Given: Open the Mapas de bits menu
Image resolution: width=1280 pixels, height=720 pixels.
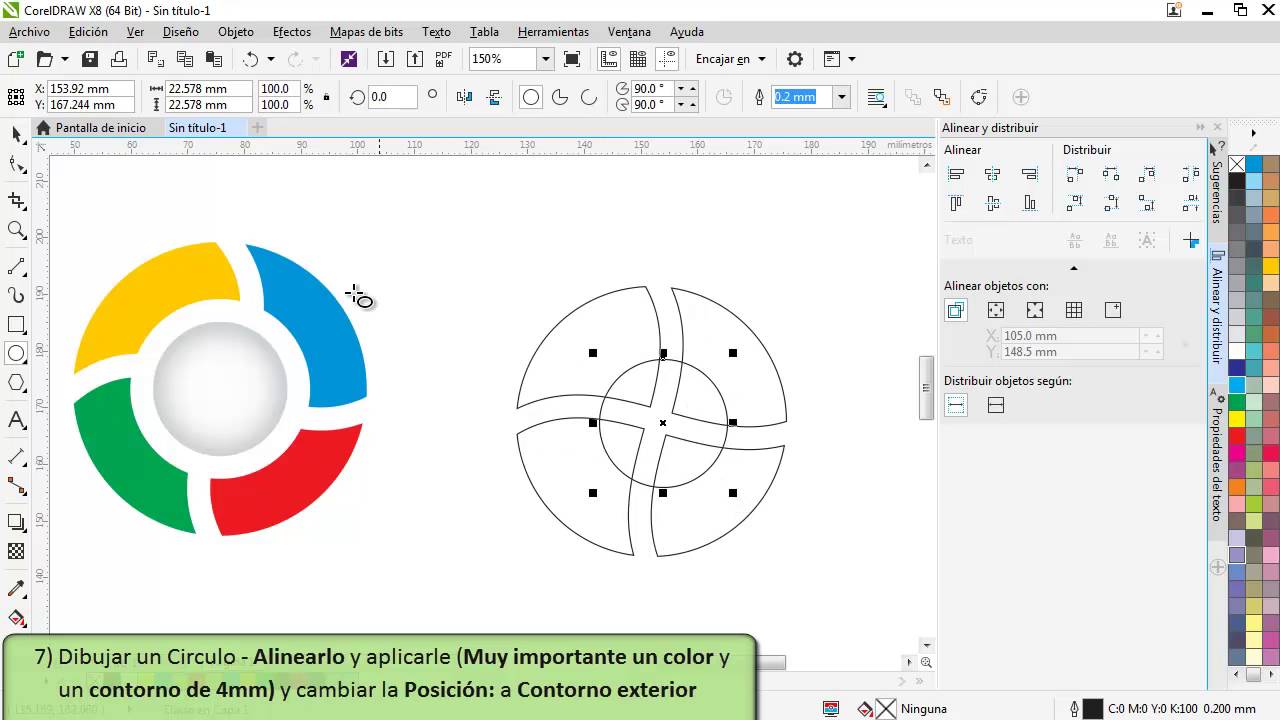Looking at the screenshot, I should 366,32.
